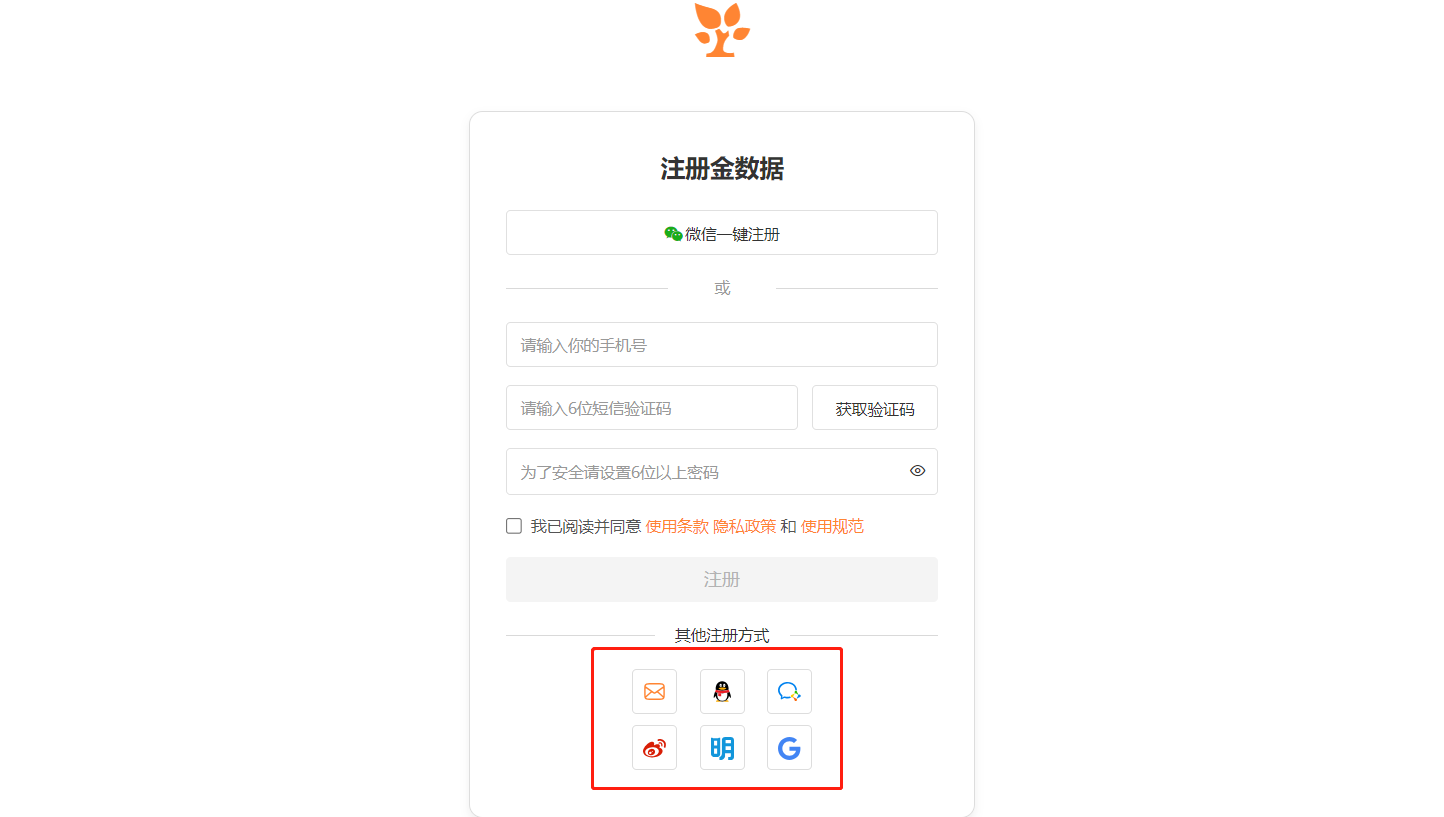
Task: Click the 获取验证码 button
Action: (875, 408)
